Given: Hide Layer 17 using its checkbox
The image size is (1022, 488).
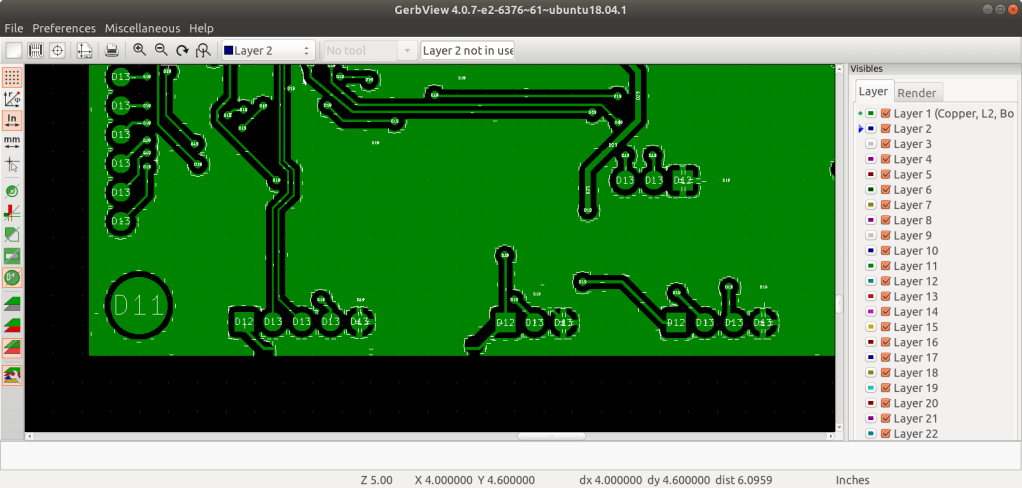Looking at the screenshot, I should tap(885, 358).
